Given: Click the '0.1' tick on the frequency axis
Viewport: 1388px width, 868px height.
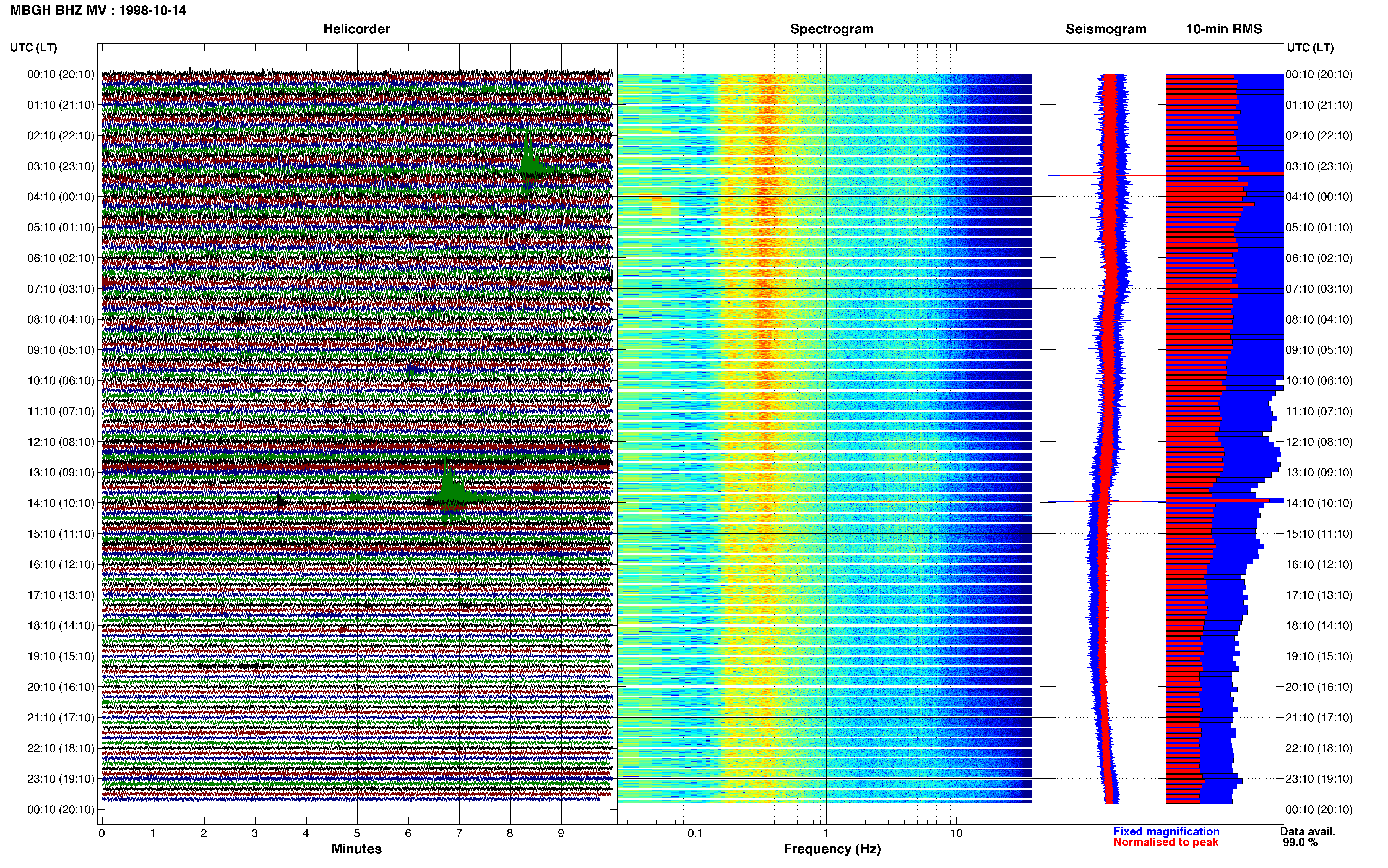Looking at the screenshot, I should point(695,833).
